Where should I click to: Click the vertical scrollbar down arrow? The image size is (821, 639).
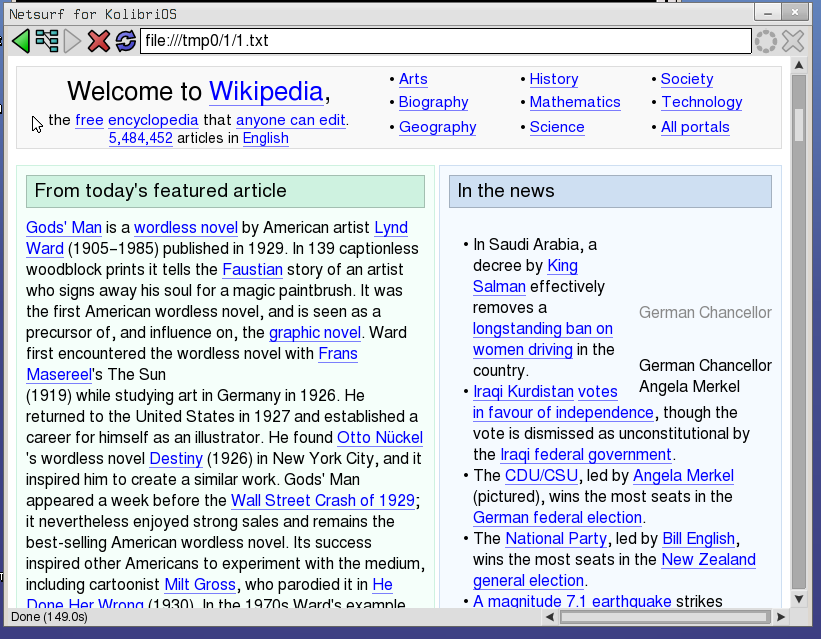798,598
